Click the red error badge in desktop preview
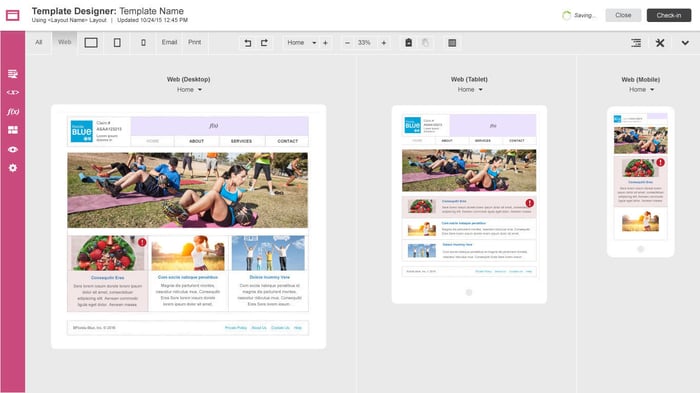The width and height of the screenshot is (700, 393). pyautogui.click(x=142, y=242)
